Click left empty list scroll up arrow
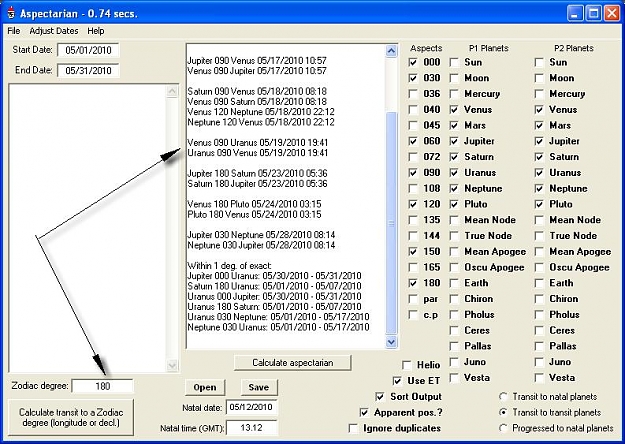625x444 pixels. (x=172, y=91)
